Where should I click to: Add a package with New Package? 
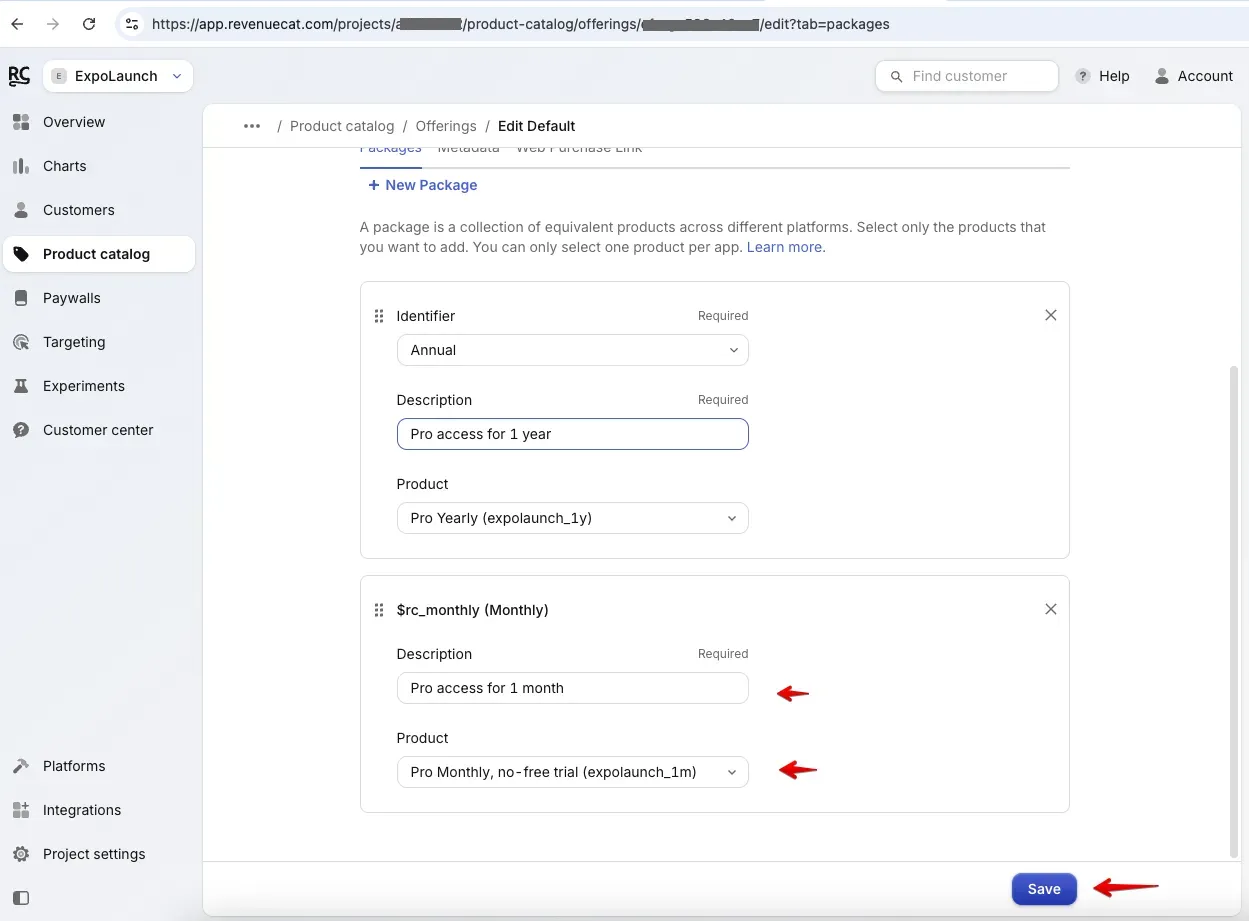[422, 185]
